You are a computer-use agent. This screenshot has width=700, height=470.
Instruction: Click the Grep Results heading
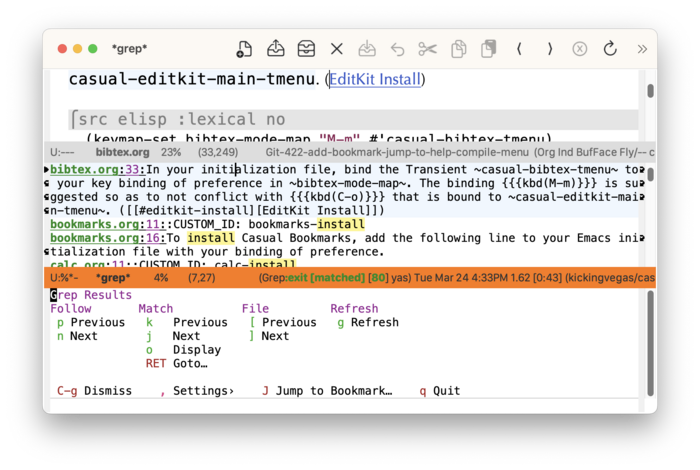pyautogui.click(x=91, y=295)
